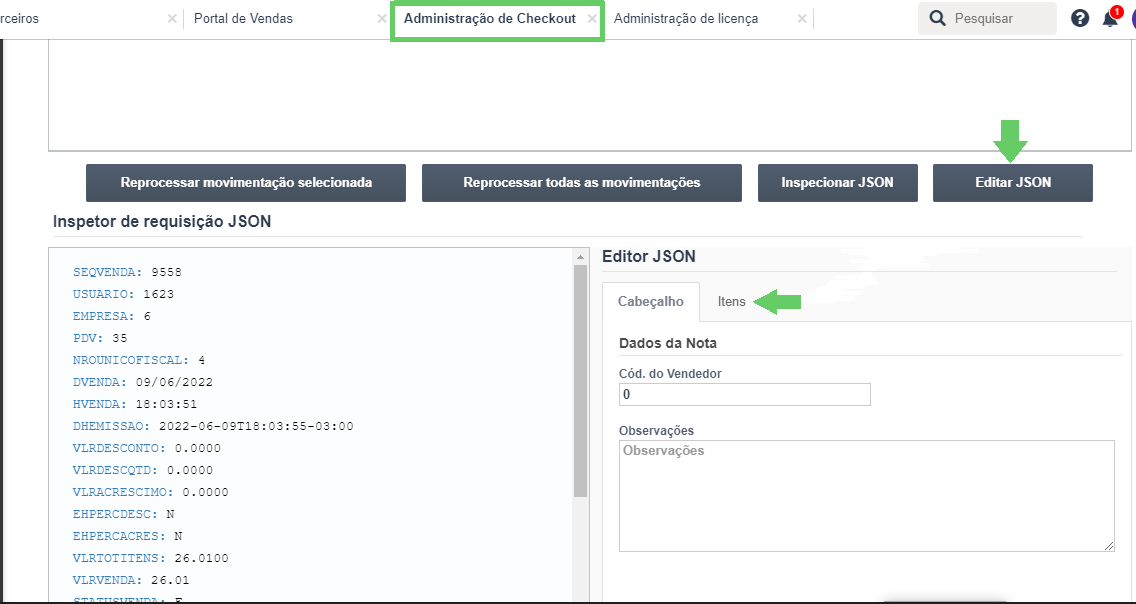Close the Administração de licença tab
This screenshot has height=604, width=1136.
802,19
